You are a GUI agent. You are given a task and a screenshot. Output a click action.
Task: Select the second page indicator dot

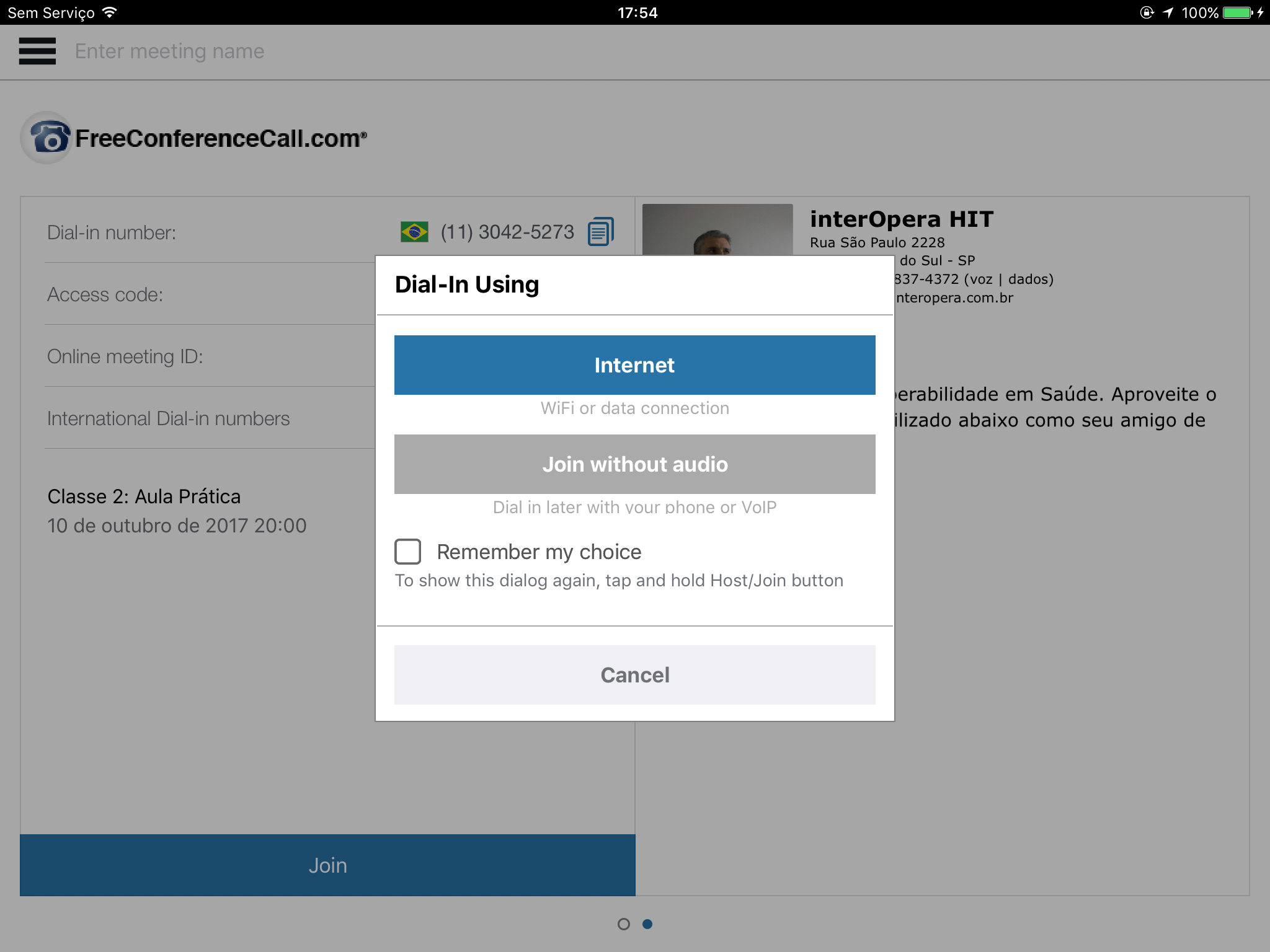(x=647, y=924)
